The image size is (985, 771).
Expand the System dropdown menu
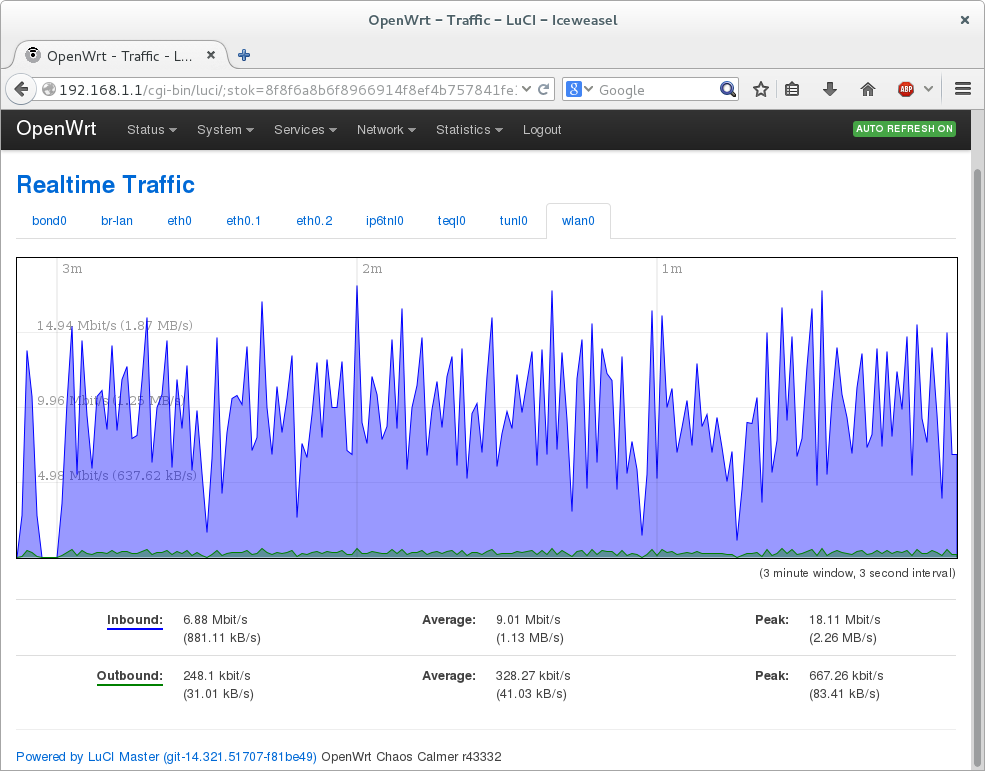(225, 129)
